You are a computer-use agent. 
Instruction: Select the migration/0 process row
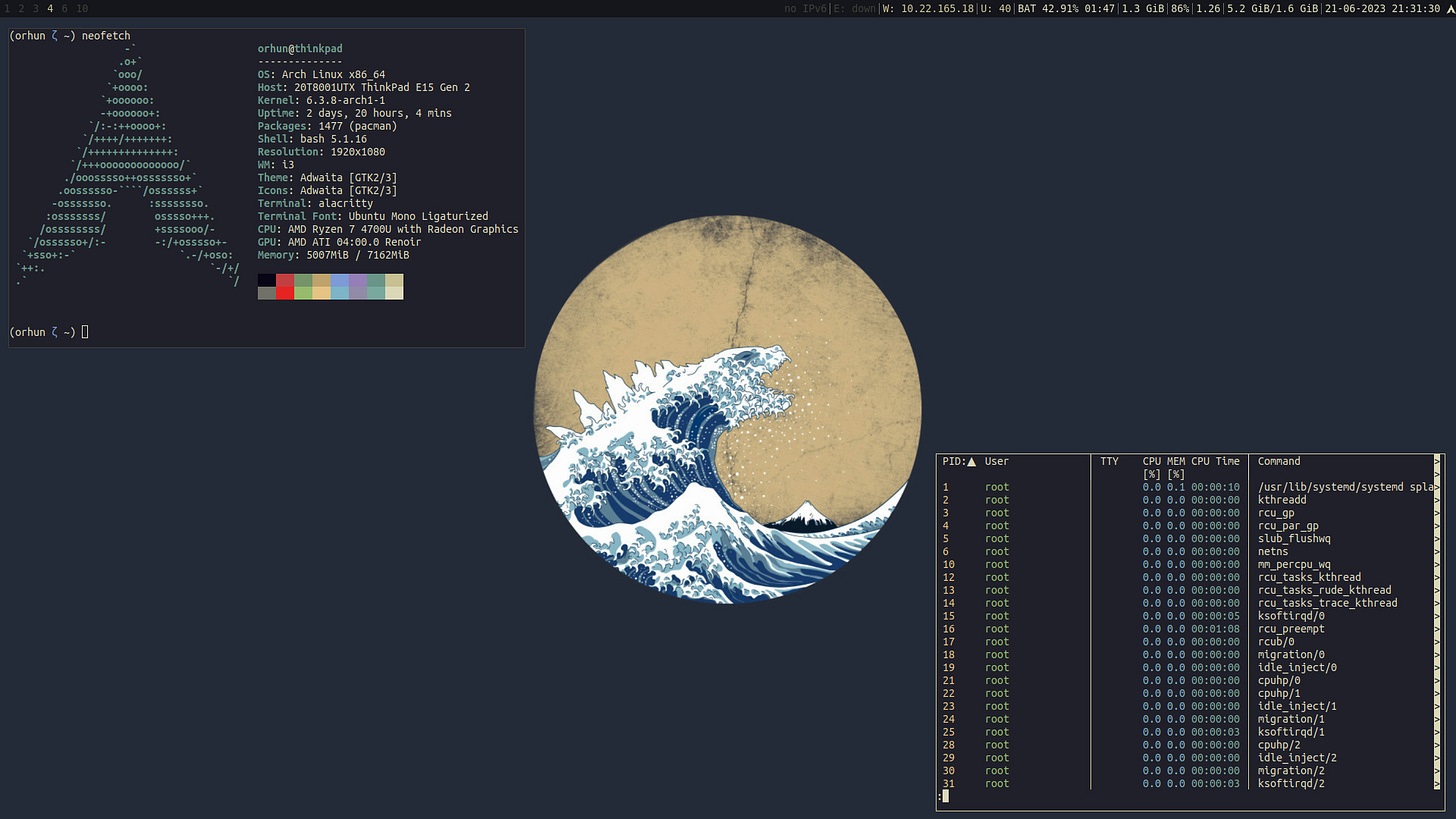[x=1188, y=655]
